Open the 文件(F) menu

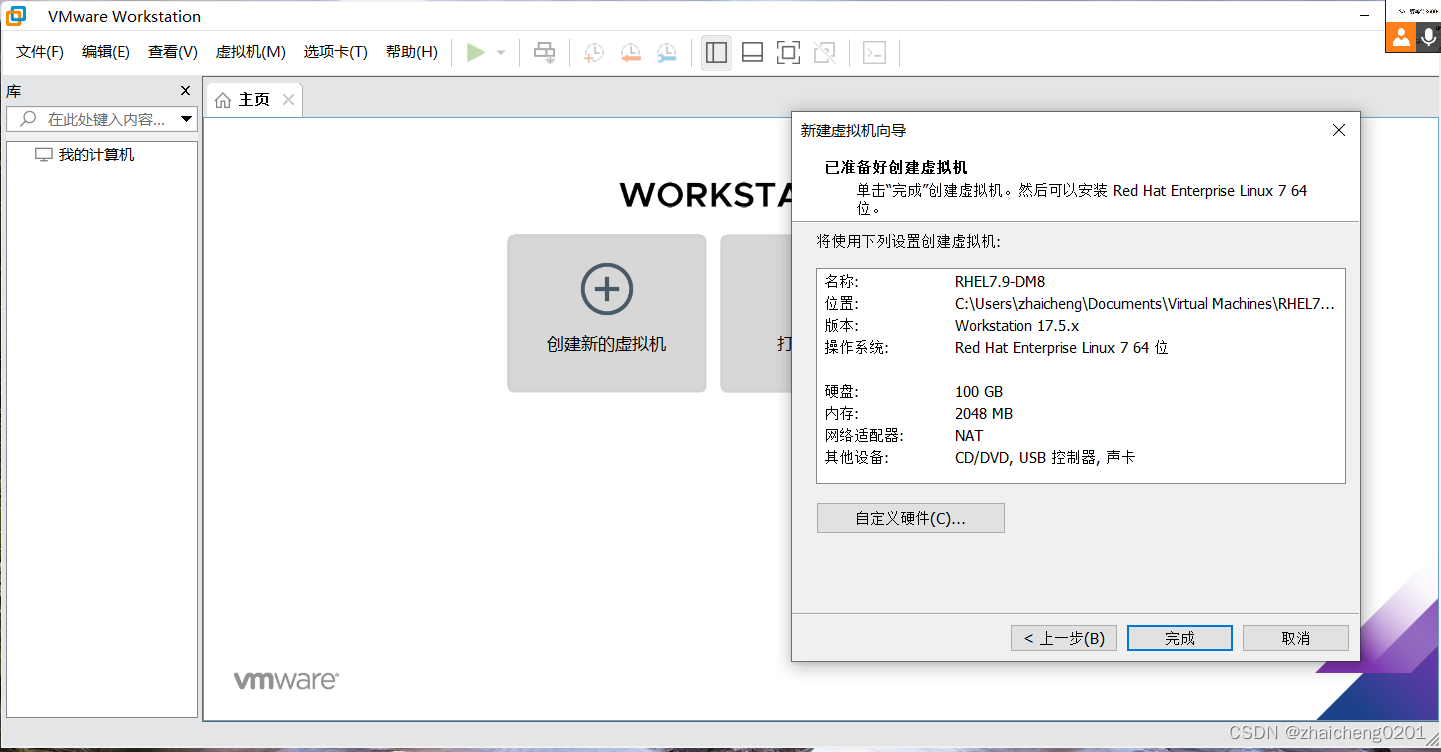coord(40,52)
